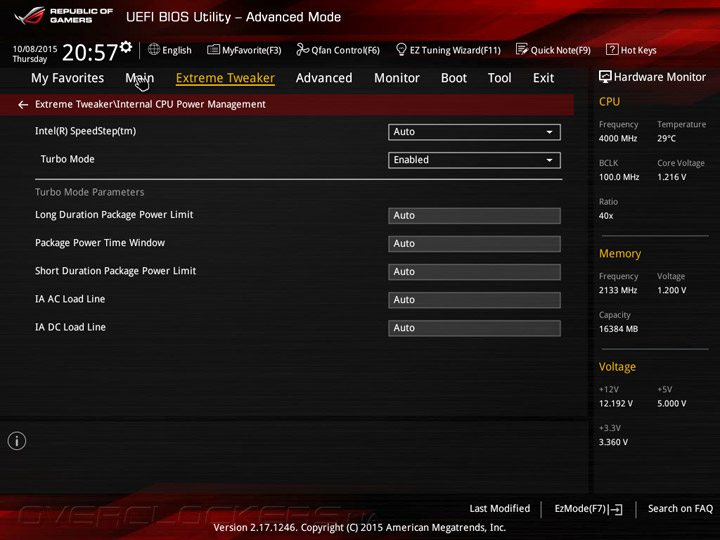Click Long Duration Package Power Limit field

point(474,216)
